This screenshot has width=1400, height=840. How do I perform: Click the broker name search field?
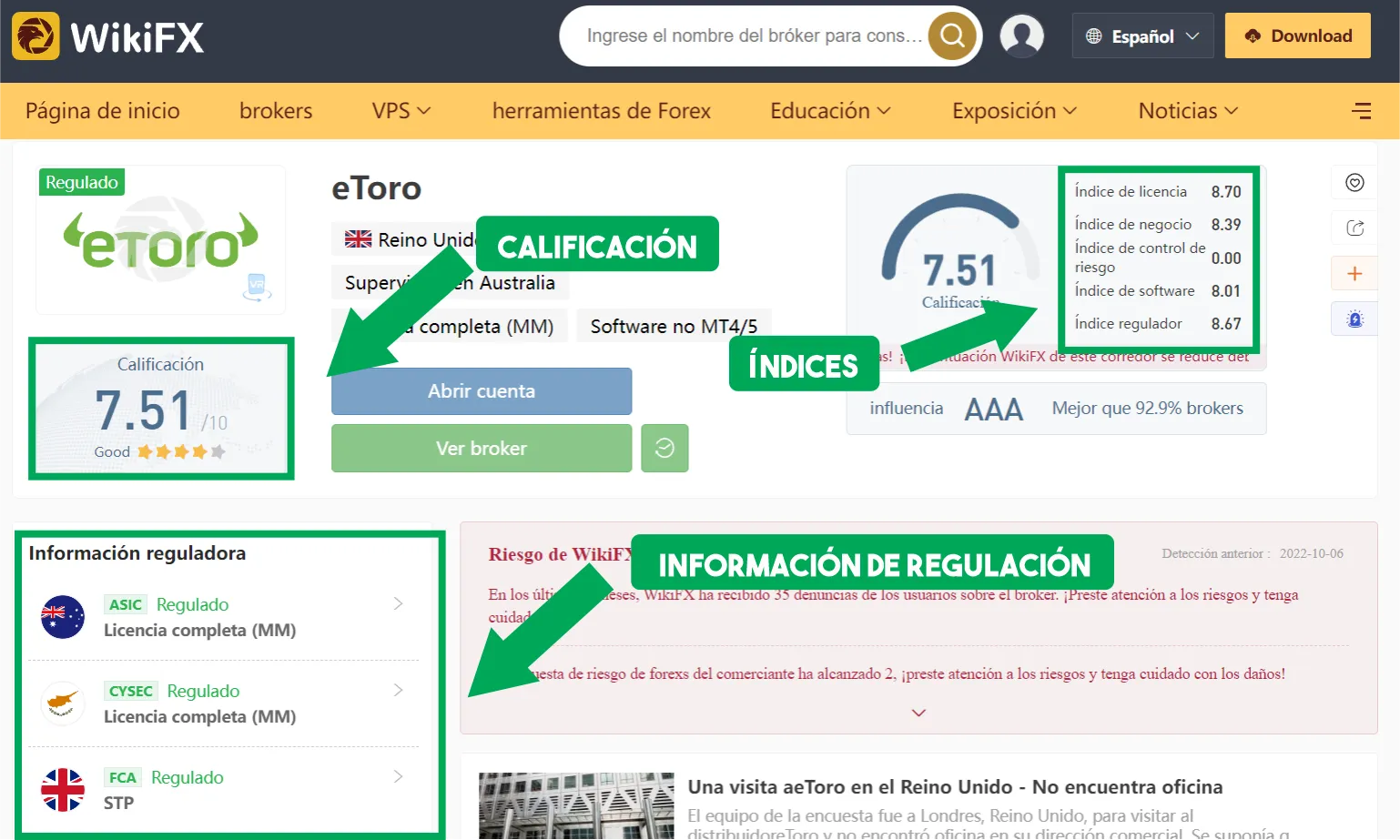pos(754,35)
